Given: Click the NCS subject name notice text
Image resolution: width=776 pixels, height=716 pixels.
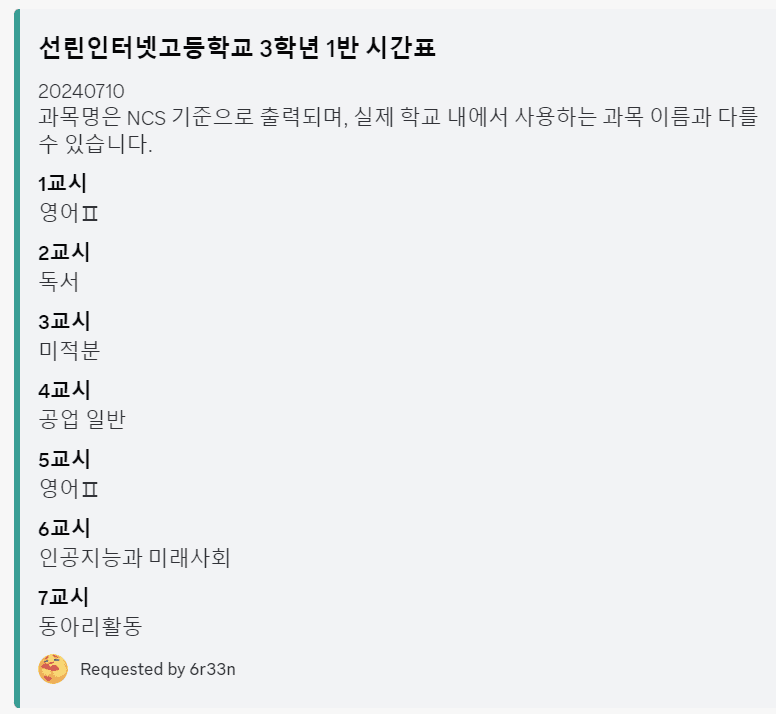Looking at the screenshot, I should [x=398, y=131].
